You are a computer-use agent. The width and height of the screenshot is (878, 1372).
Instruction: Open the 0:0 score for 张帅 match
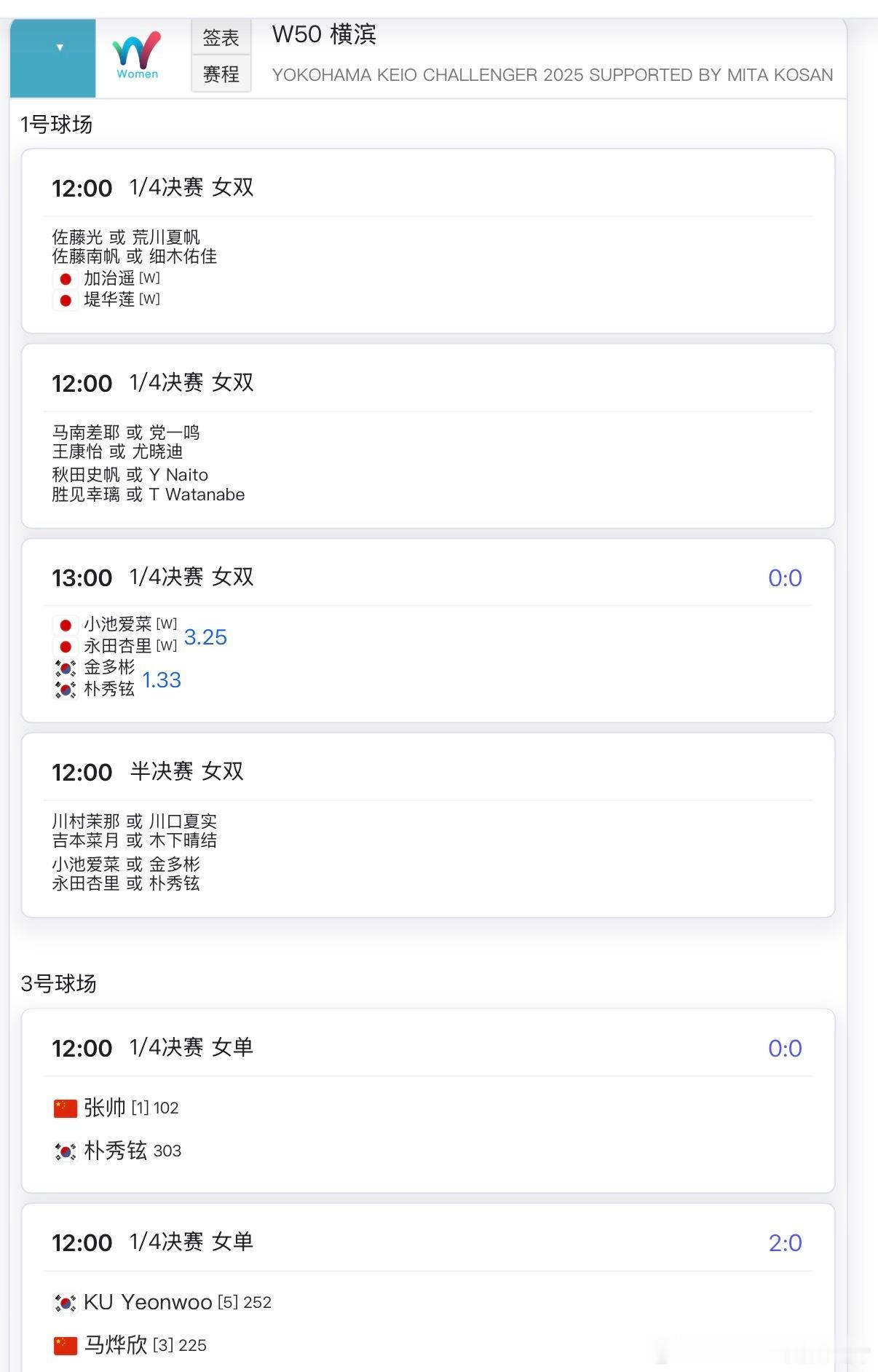tap(785, 1049)
